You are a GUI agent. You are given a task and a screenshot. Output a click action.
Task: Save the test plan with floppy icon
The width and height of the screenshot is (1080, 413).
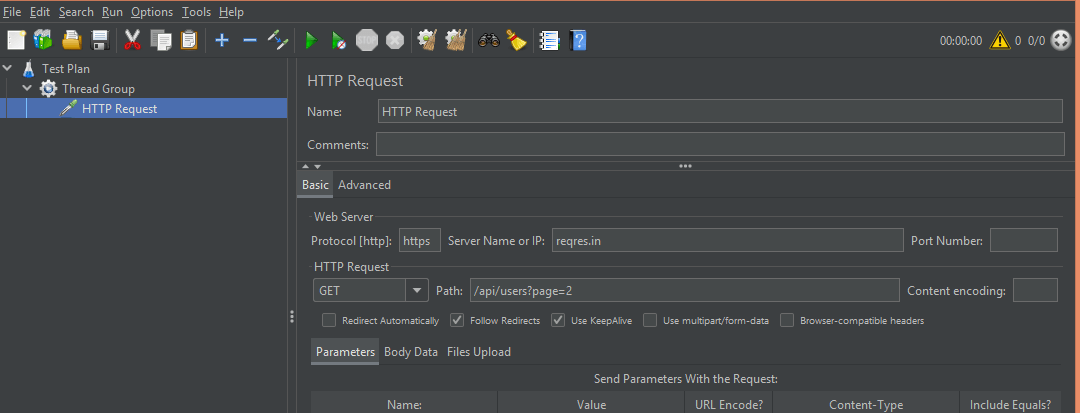click(101, 41)
